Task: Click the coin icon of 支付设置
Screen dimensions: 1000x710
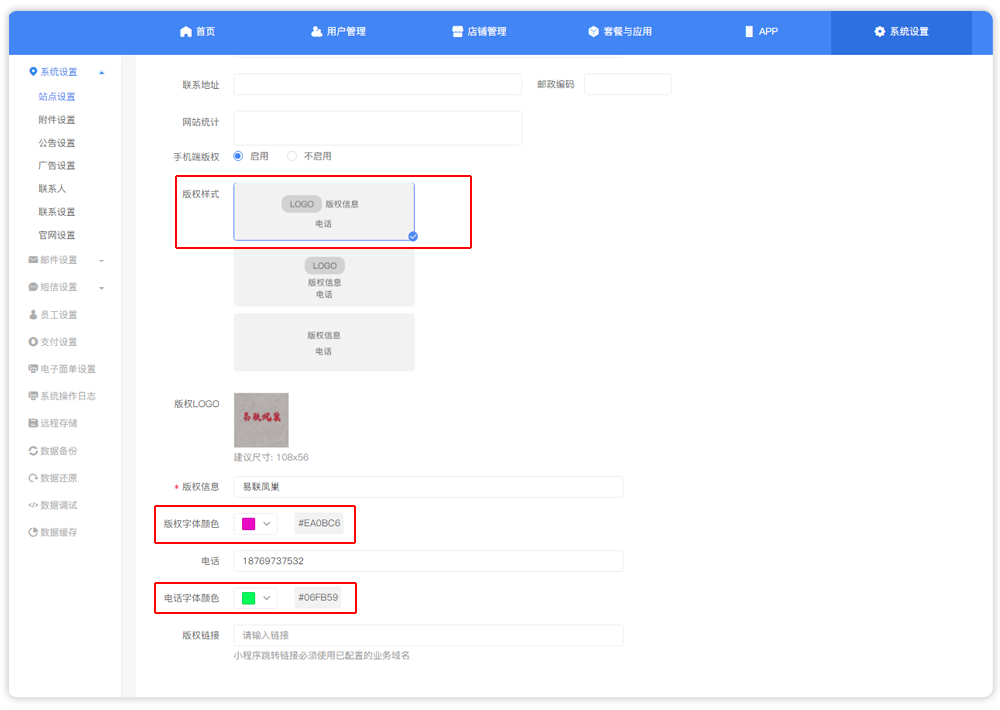Action: [33, 342]
